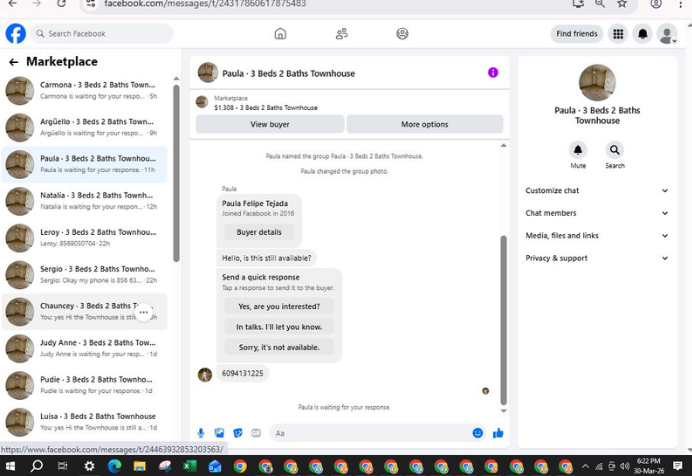Open the Friends icon in top navigation

(x=342, y=34)
